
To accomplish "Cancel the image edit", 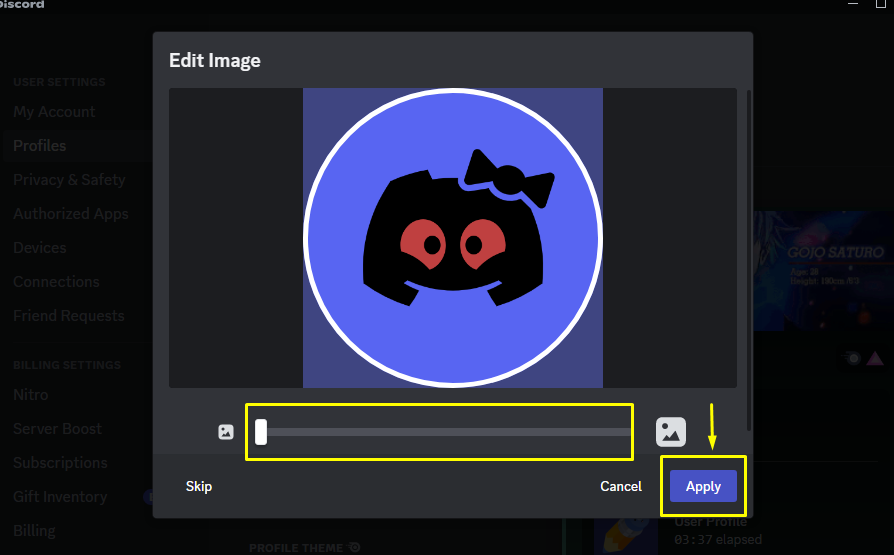I will click(x=621, y=486).
